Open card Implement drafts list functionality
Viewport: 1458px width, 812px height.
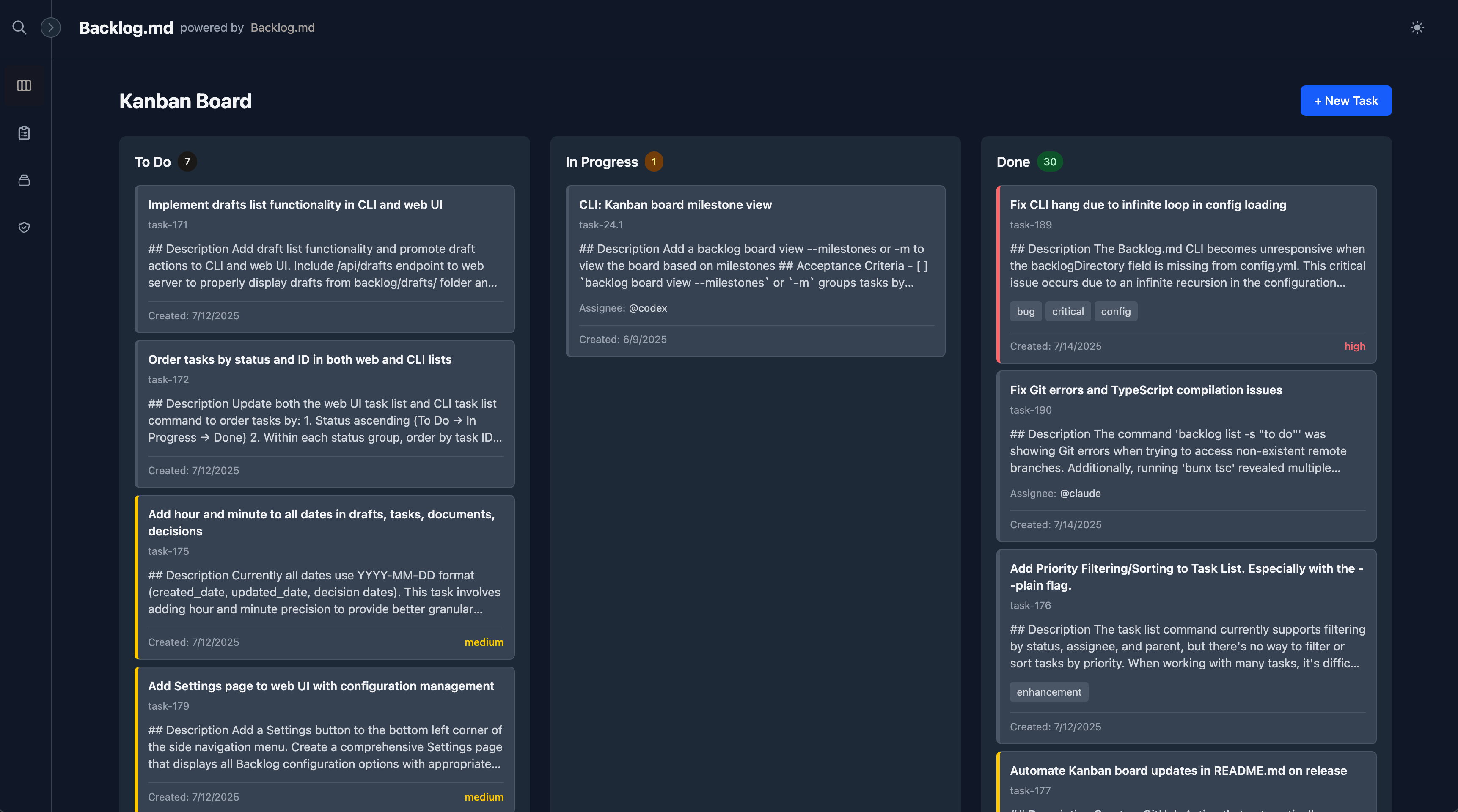325,259
